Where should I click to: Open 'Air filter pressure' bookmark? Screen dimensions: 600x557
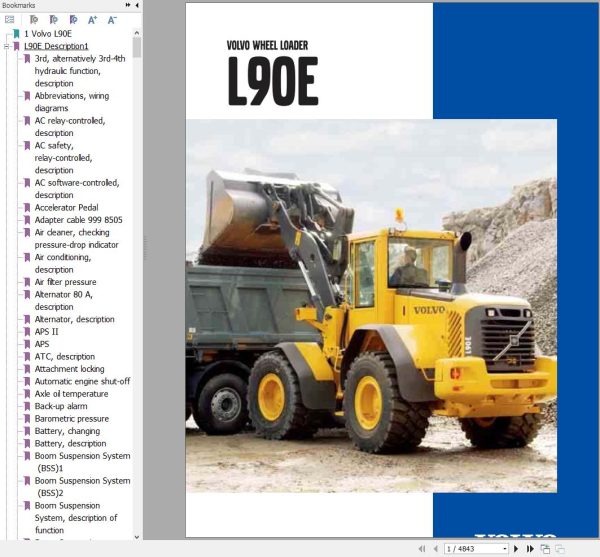tap(65, 282)
